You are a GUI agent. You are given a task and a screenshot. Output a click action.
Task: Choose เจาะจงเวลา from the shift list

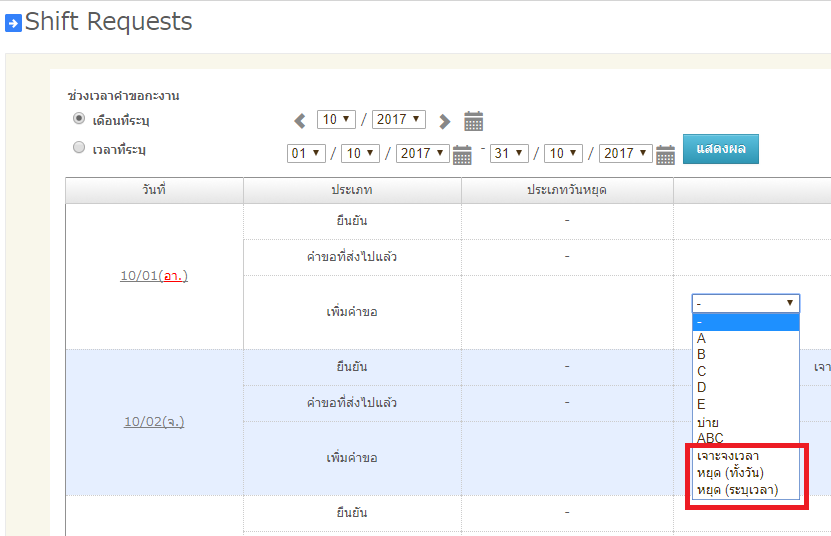(x=727, y=455)
